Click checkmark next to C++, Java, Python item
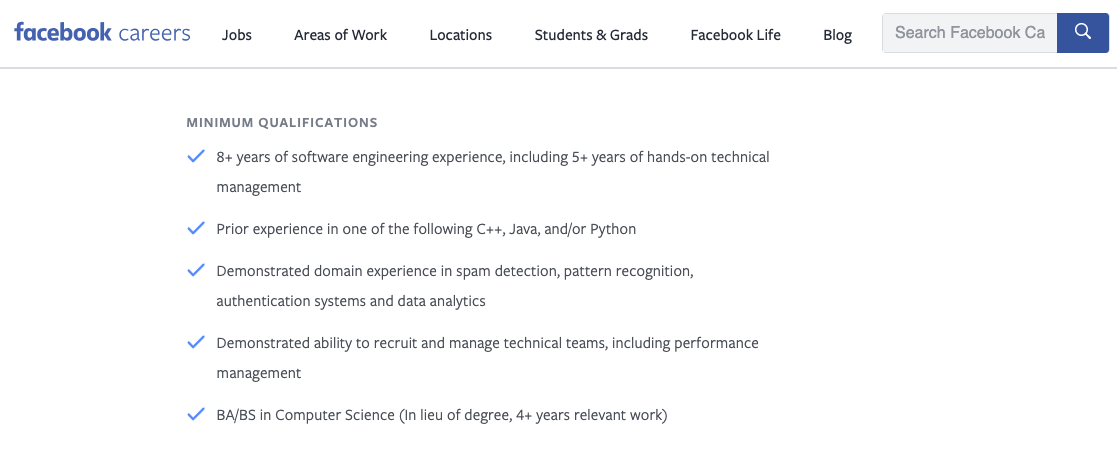Screen dimensions: 1117x455 pos(196,229)
